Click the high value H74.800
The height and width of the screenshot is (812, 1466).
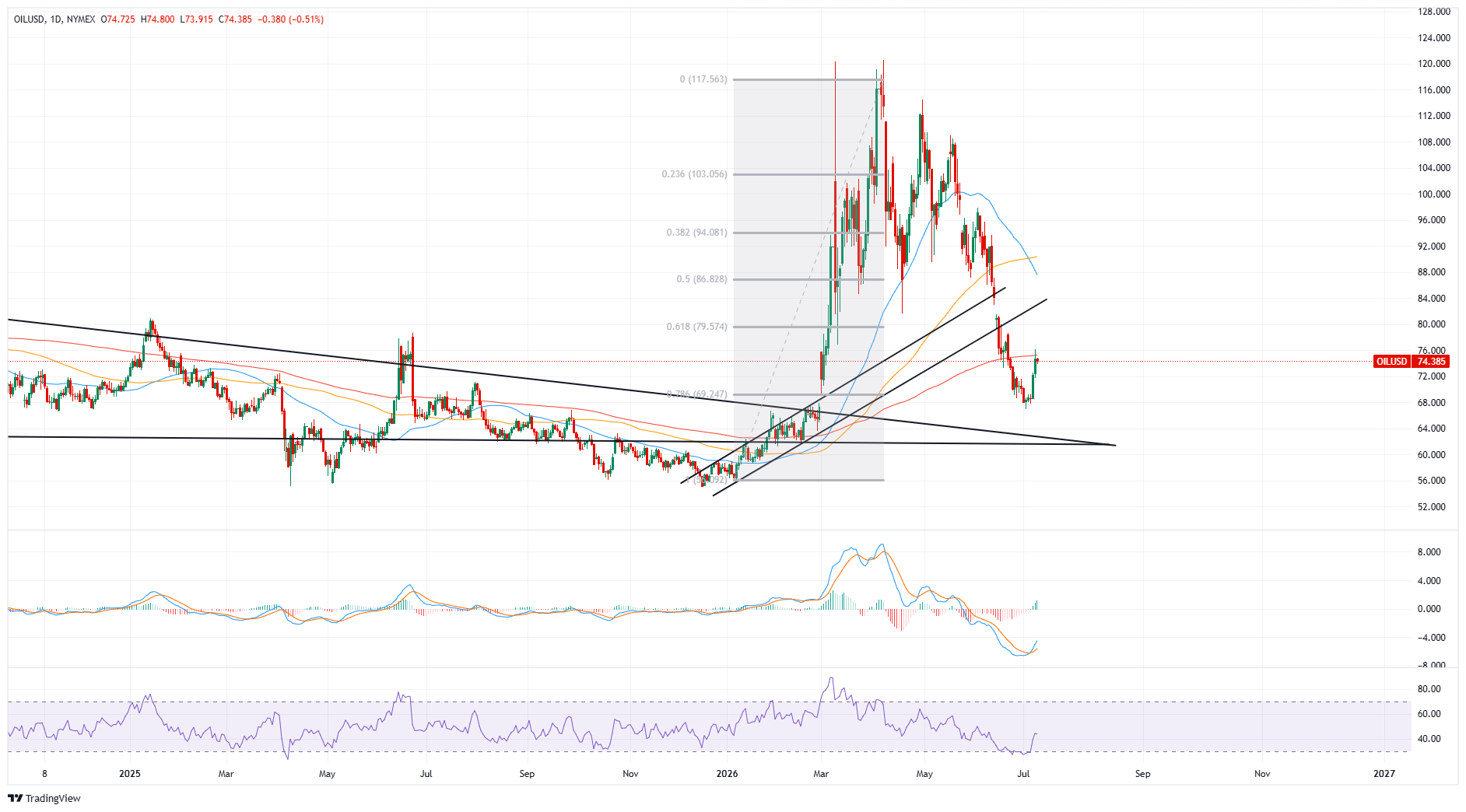158,19
